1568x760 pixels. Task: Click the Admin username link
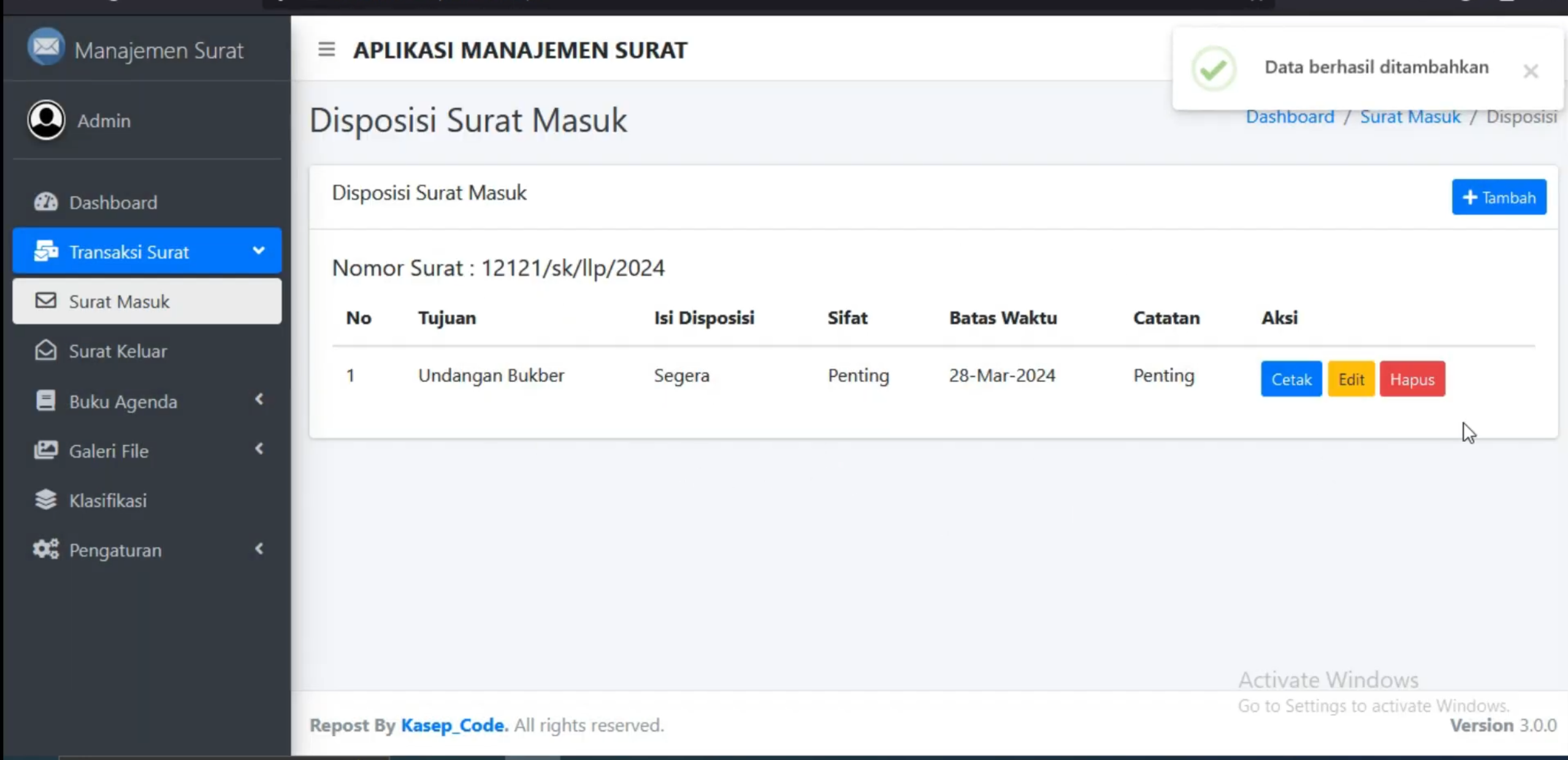104,121
